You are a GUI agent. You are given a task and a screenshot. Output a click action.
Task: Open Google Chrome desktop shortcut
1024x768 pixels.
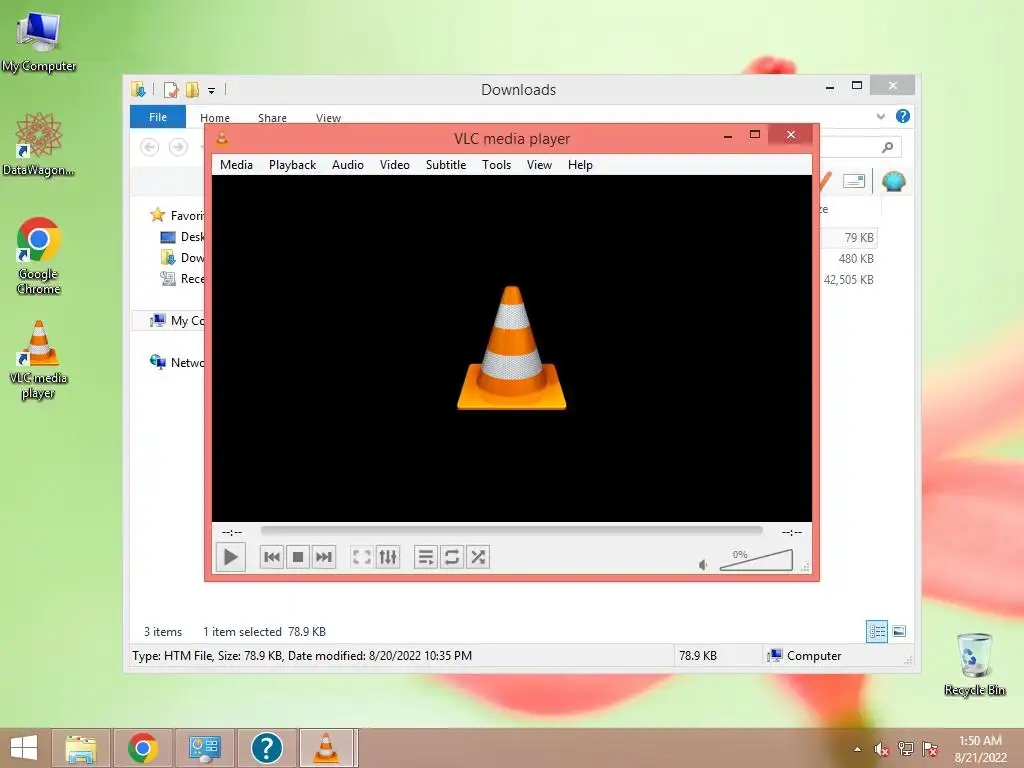click(39, 256)
